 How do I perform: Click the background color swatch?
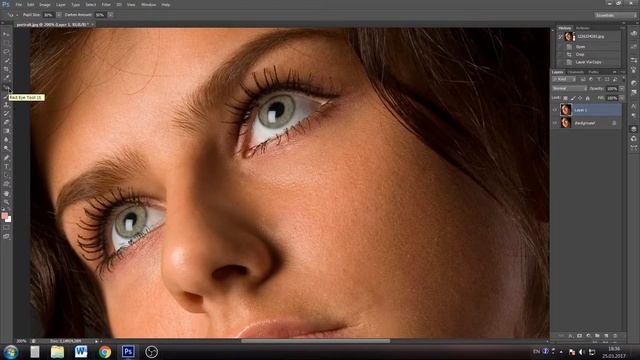[x=8, y=220]
